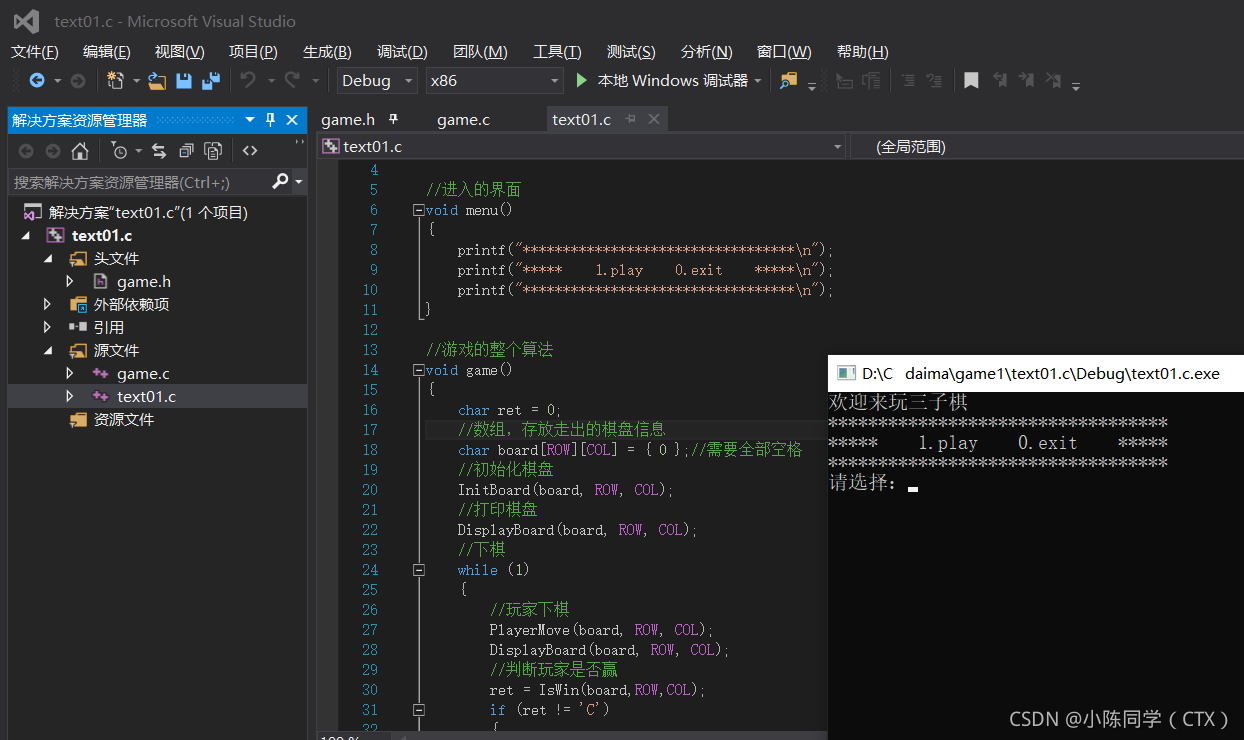Open the 调试(D) menu
The height and width of the screenshot is (740, 1244).
(402, 52)
